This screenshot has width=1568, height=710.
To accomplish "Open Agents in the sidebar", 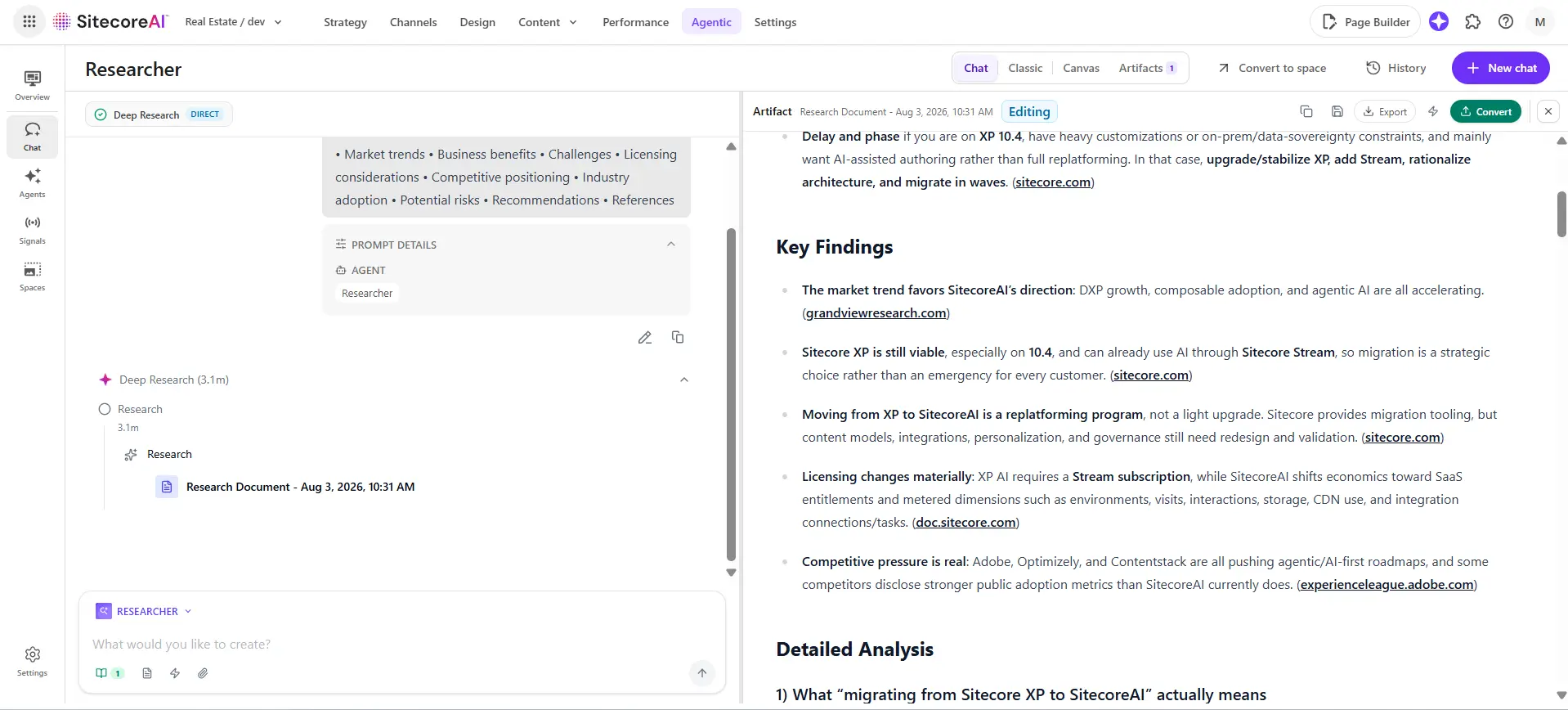I will (33, 182).
